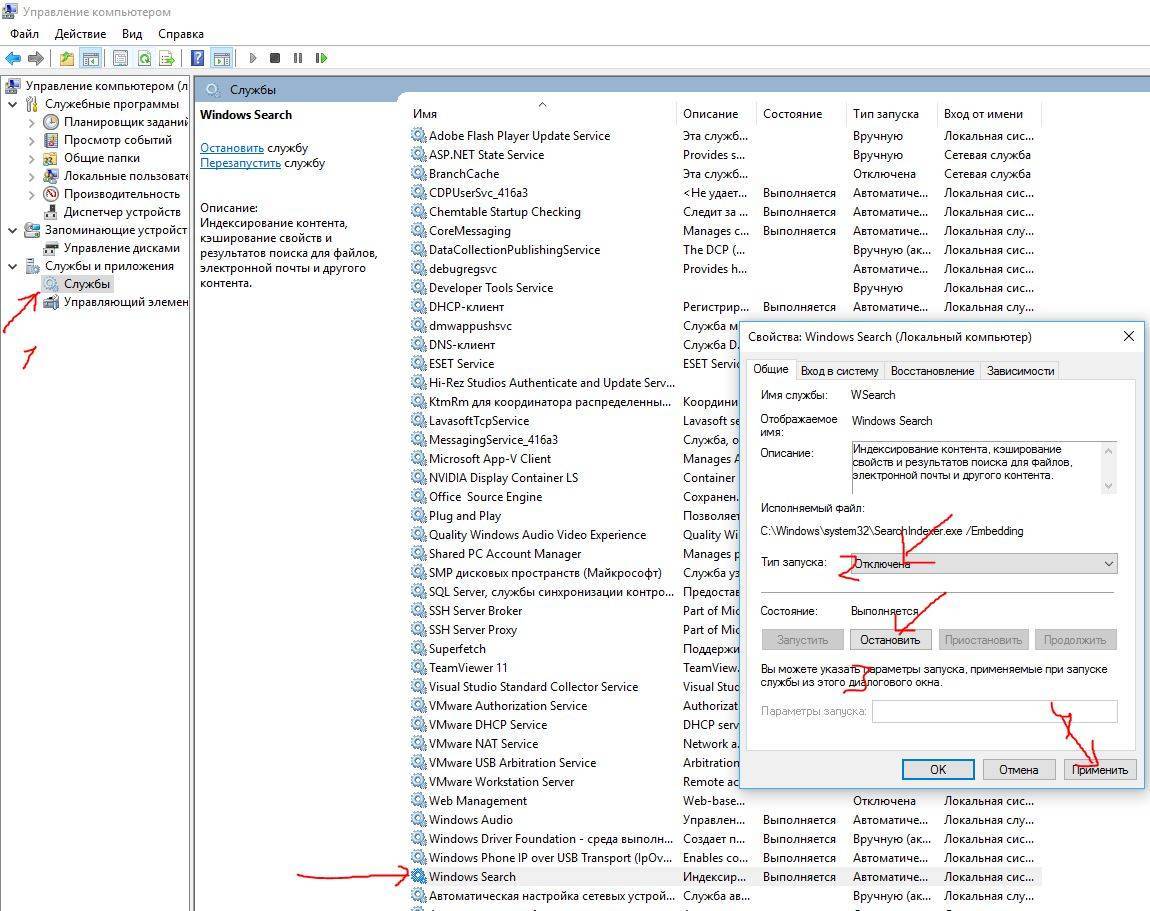Switch to the Восстановление tab
The image size is (1150, 911).
tap(932, 371)
